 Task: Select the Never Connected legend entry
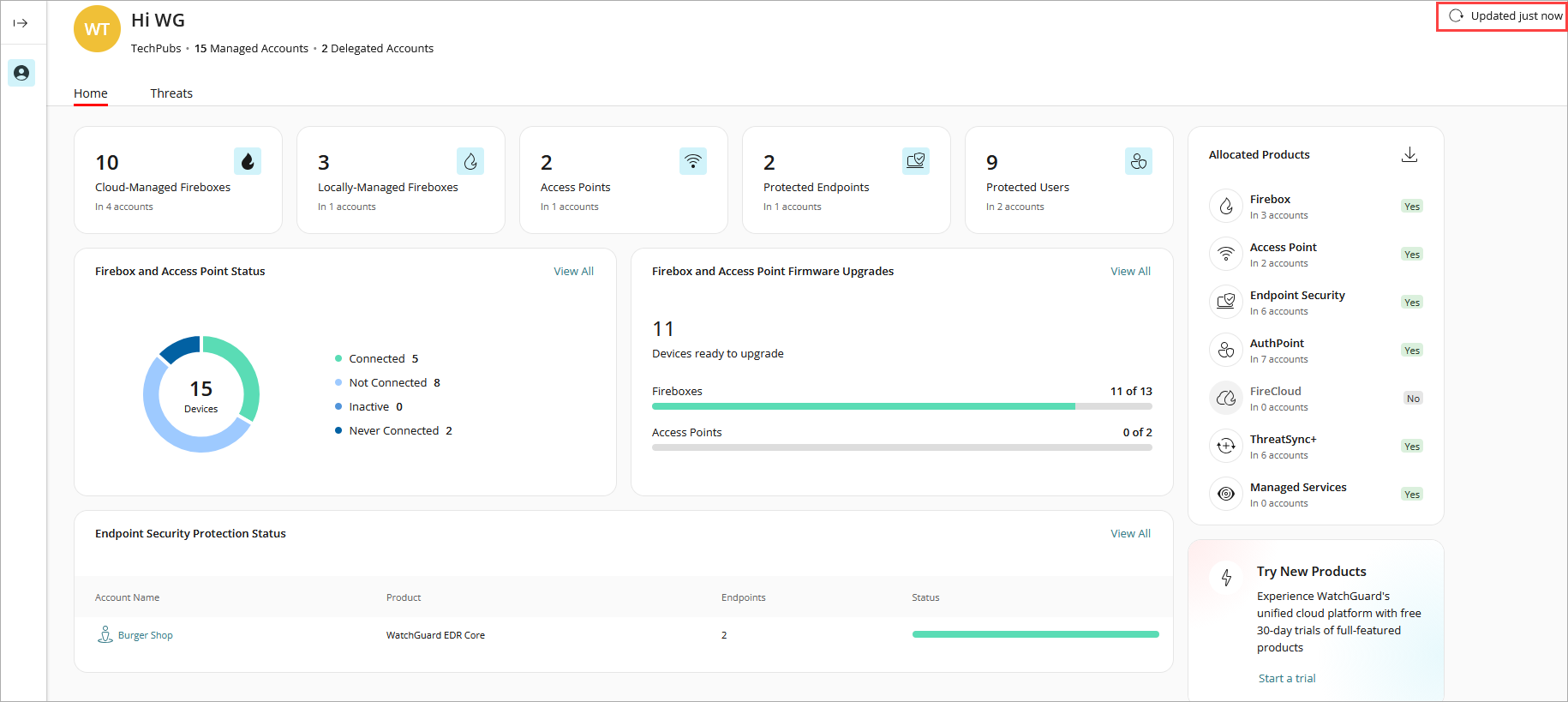[x=393, y=430]
